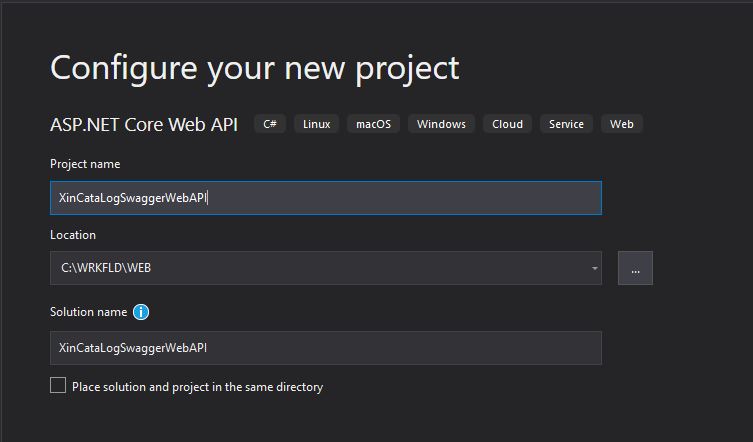The width and height of the screenshot is (753, 442).
Task: Select the Location path combo box
Action: click(326, 268)
